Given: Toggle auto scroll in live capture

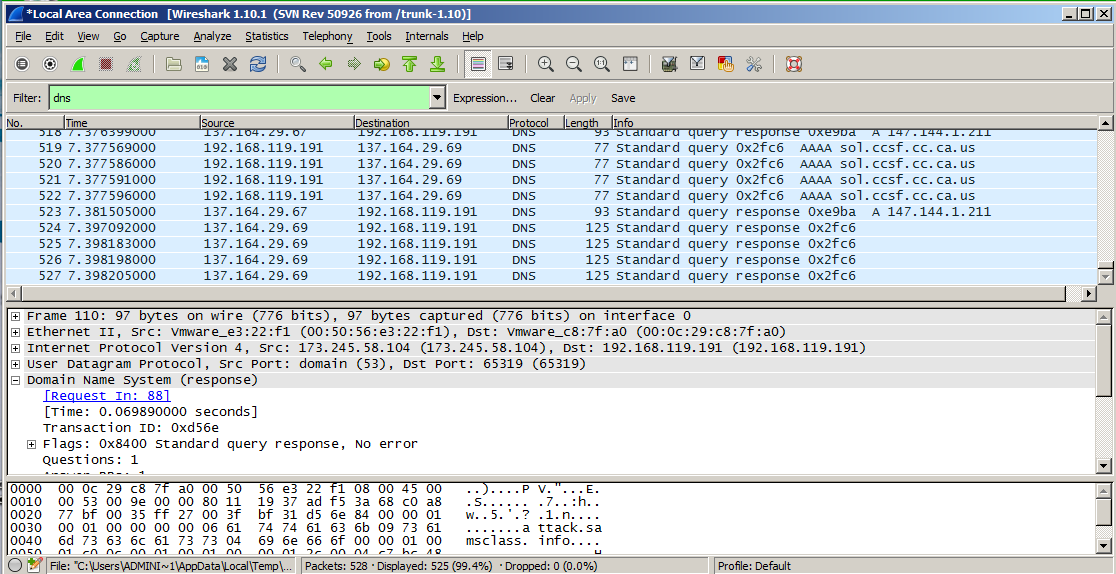Looking at the screenshot, I should pyautogui.click(x=506, y=65).
